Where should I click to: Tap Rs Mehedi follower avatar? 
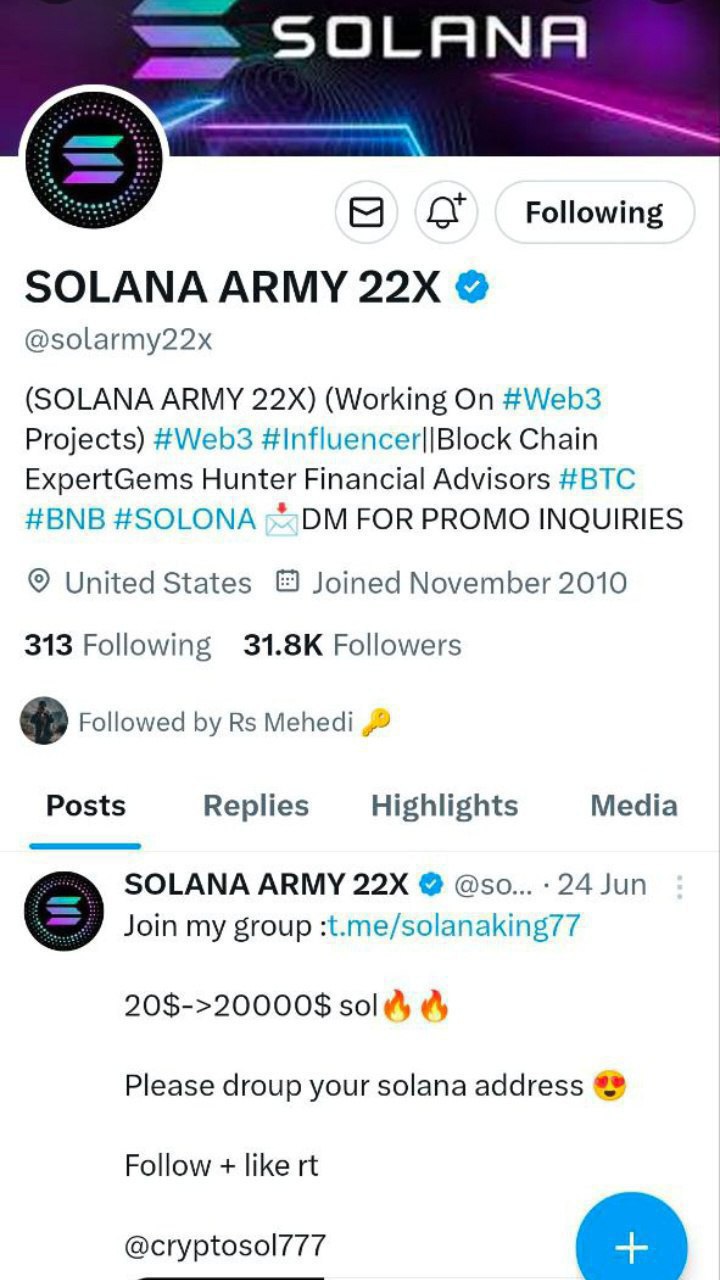[44, 721]
